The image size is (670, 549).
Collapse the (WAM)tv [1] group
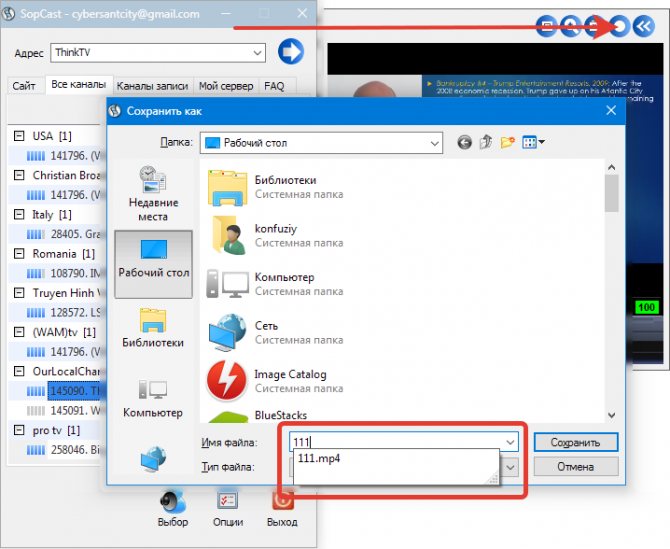click(19, 332)
